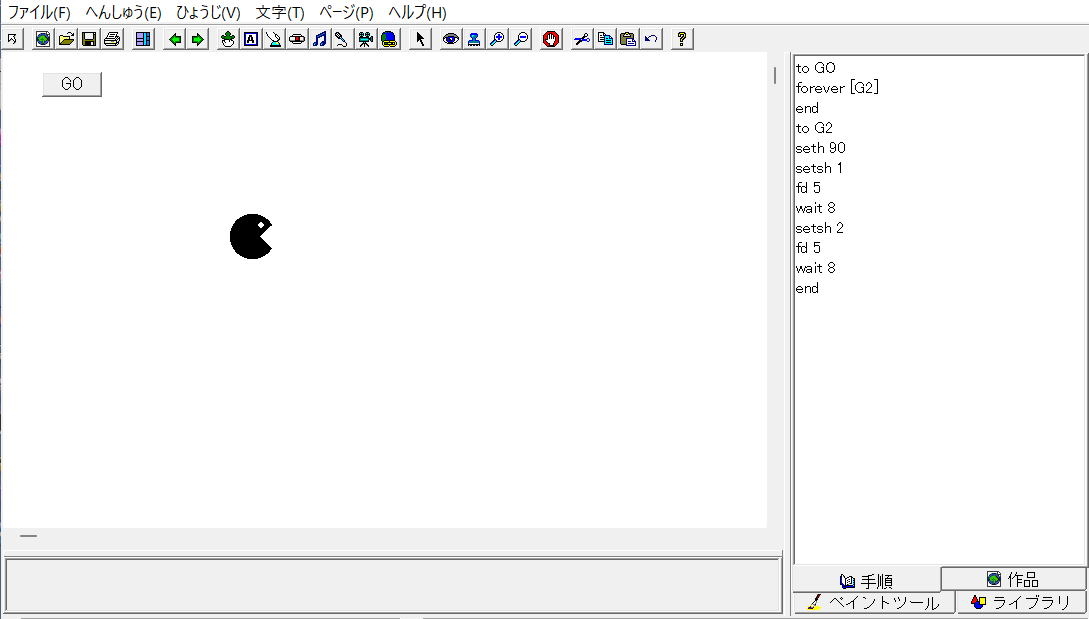Click the last 'end' line in procedures
The height and width of the screenshot is (619, 1089).
pyautogui.click(x=807, y=288)
